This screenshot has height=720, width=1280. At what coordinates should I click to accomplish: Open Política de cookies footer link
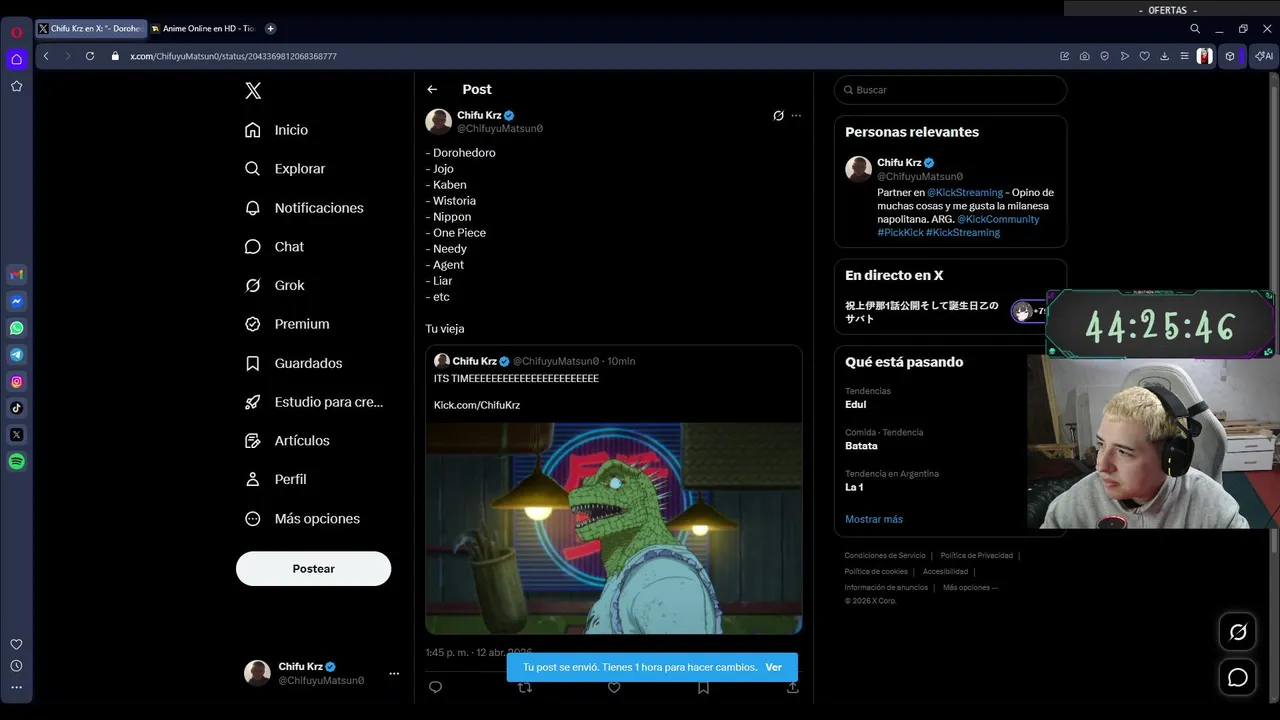pos(876,572)
